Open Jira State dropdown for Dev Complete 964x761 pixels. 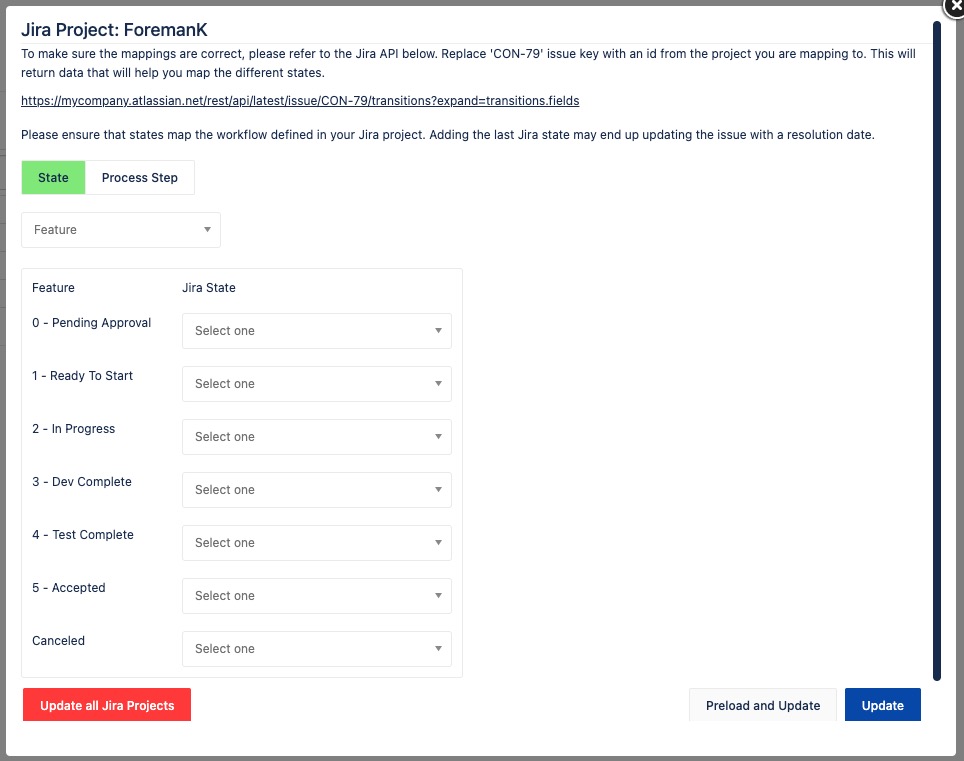[317, 490]
